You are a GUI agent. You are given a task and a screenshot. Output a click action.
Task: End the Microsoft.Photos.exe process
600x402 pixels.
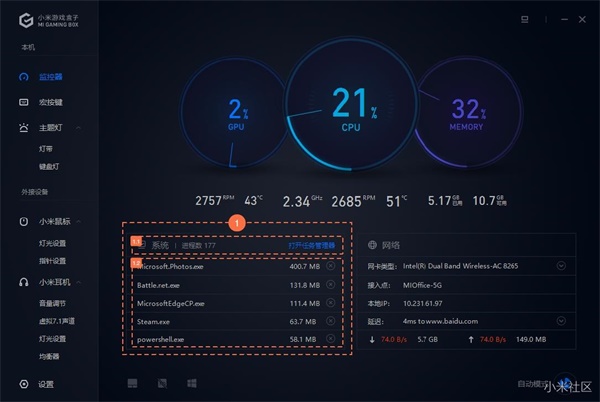(330, 265)
